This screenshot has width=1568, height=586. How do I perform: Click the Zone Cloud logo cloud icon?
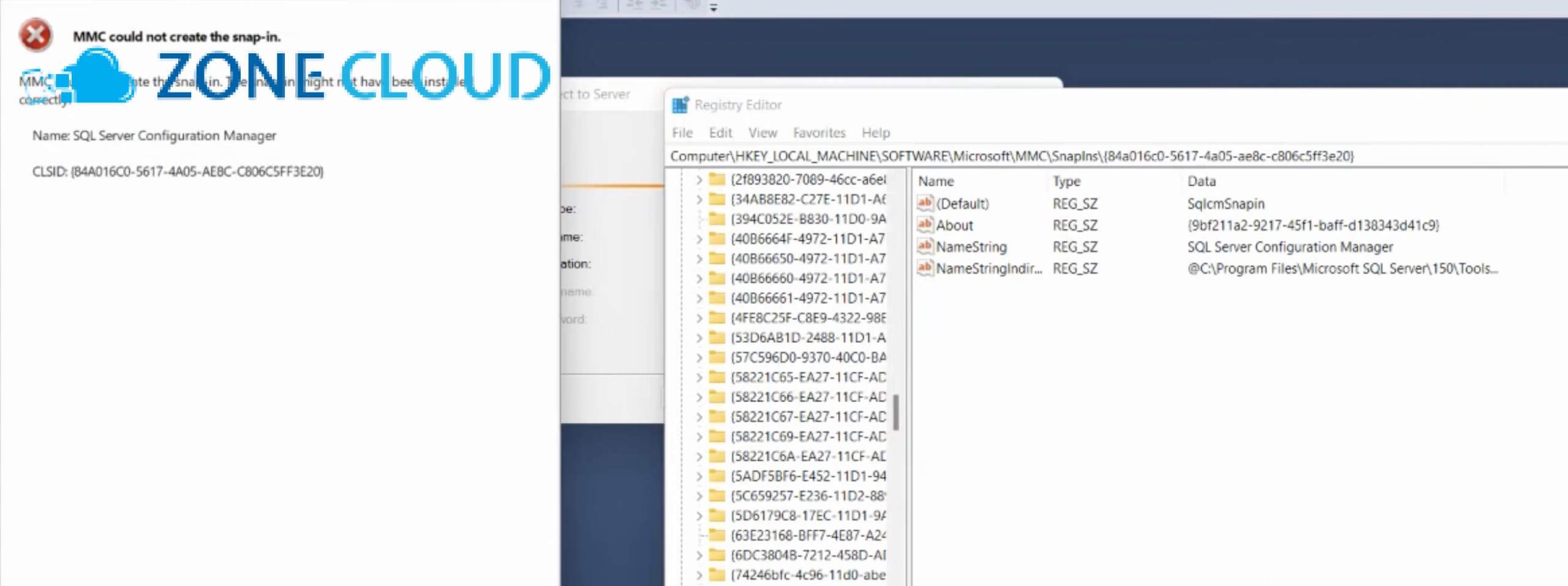tap(98, 77)
